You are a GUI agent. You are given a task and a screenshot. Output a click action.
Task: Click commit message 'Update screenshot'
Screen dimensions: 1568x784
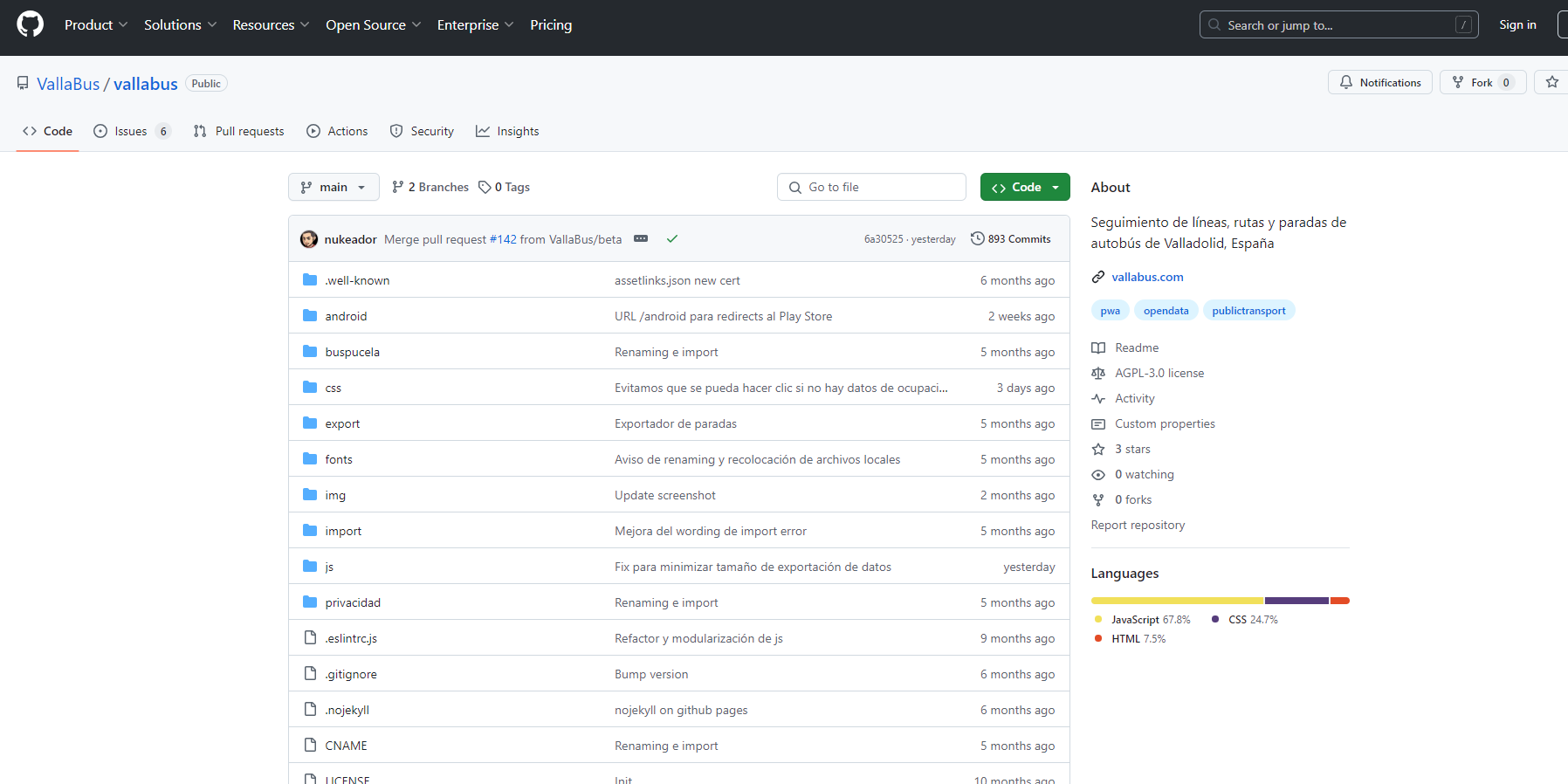665,495
